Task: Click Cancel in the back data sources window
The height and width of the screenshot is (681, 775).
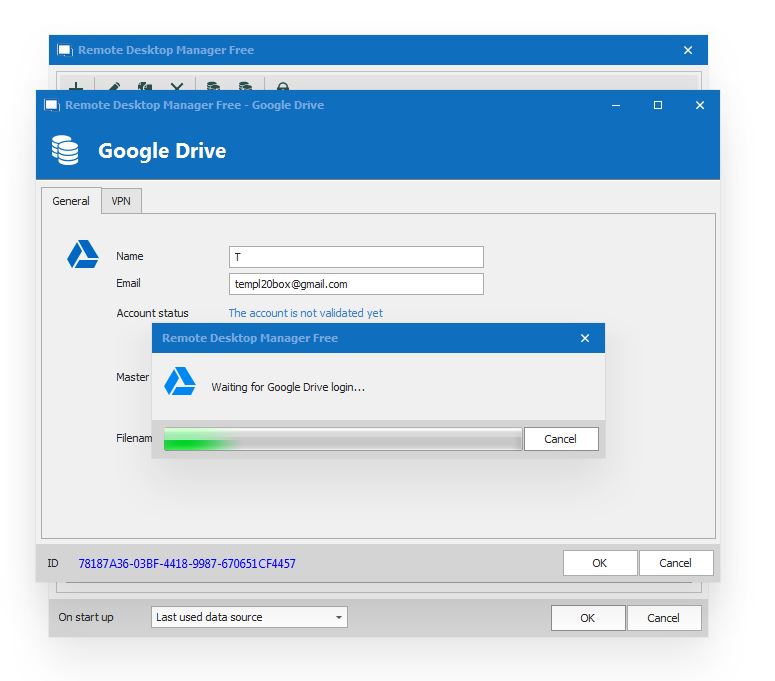Action: pos(663,618)
